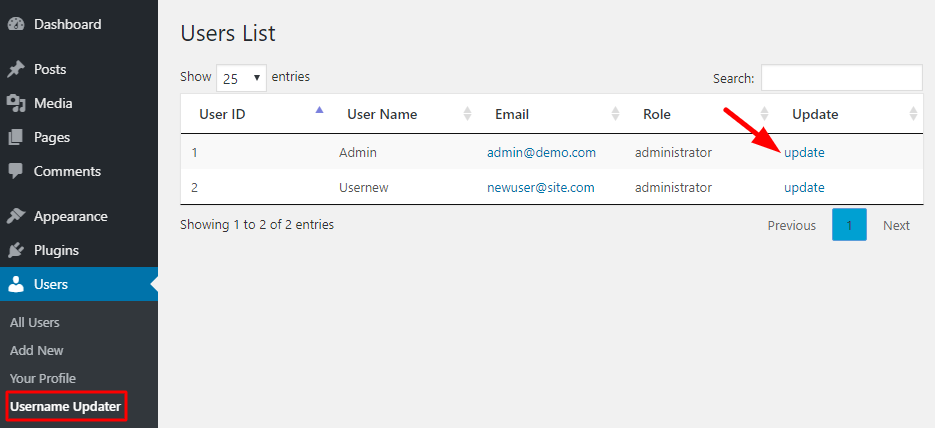Screen dimensions: 935x428
Task: Click the Next pagination button
Action: tap(896, 225)
